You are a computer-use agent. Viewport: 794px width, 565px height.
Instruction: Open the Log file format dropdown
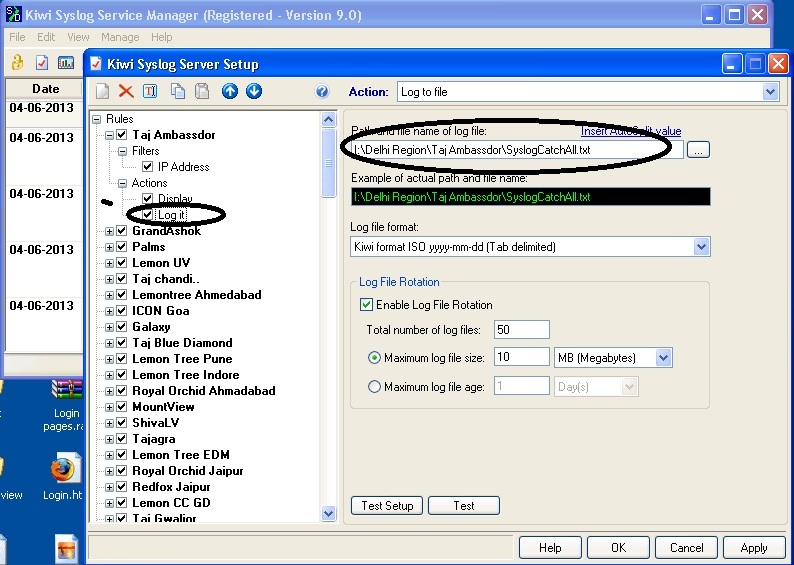point(701,247)
